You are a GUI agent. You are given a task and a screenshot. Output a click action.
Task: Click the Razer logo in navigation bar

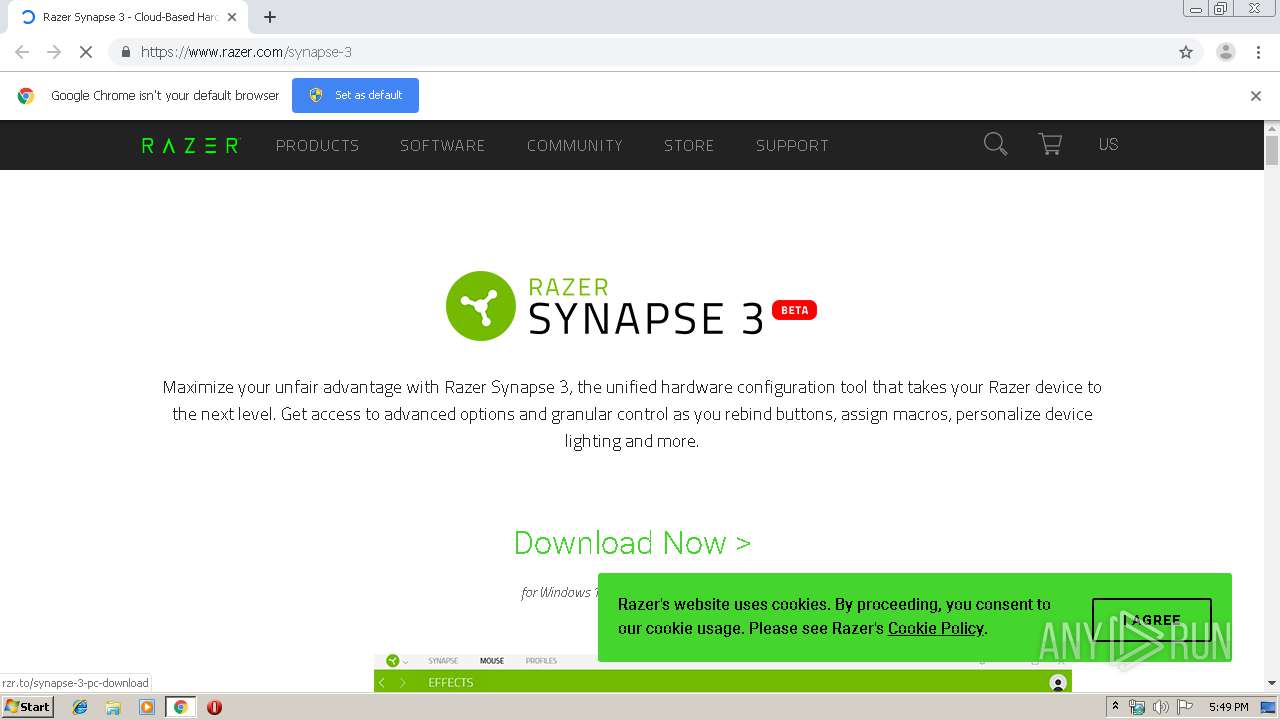tap(190, 145)
